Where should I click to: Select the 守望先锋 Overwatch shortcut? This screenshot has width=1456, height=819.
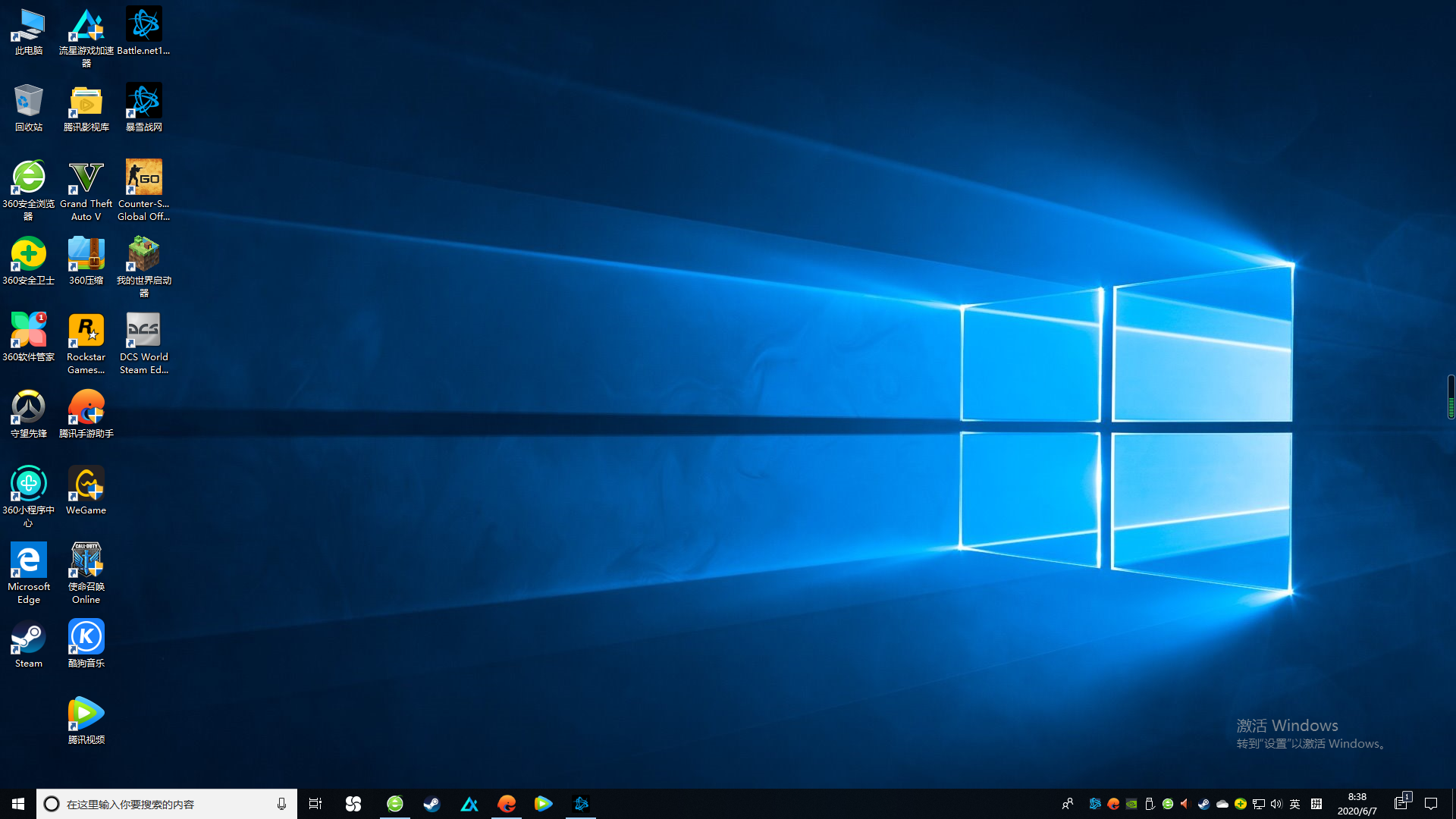[29, 415]
